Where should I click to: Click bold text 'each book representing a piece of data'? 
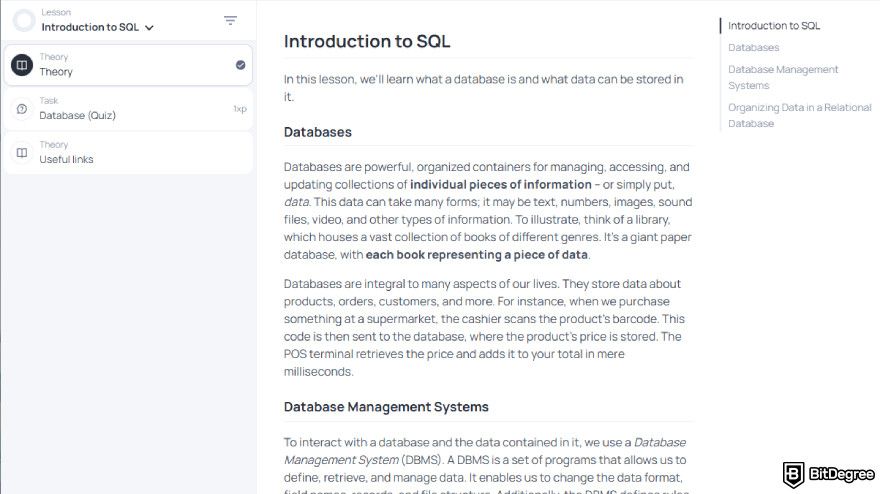[x=476, y=255]
